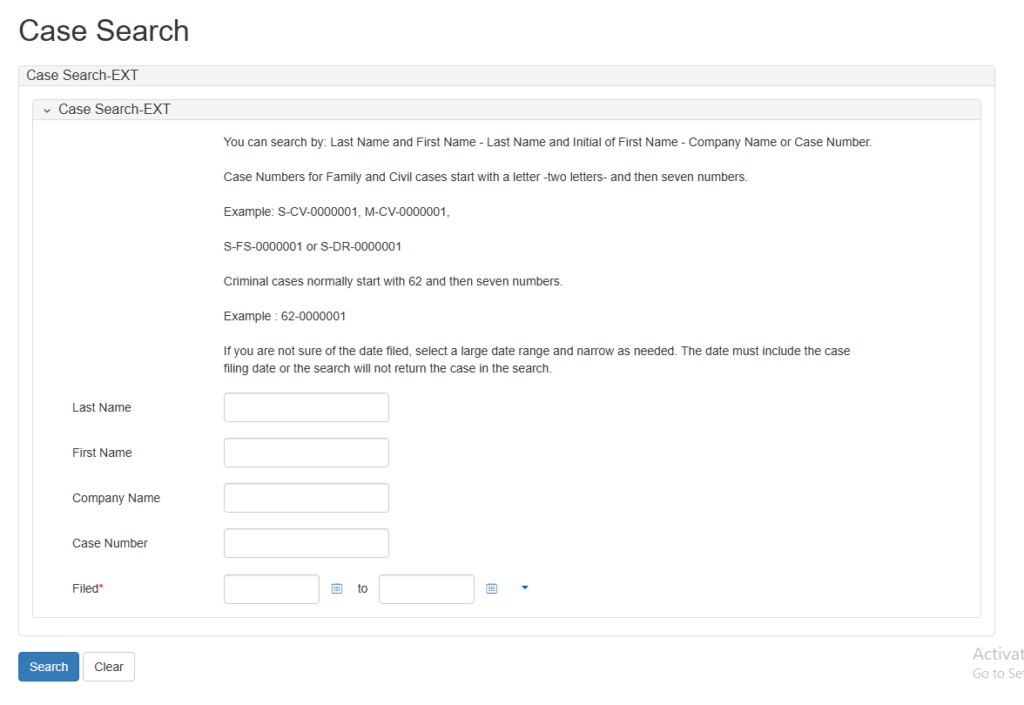This screenshot has width=1024, height=705.
Task: Click the Last Name label
Action: [101, 408]
